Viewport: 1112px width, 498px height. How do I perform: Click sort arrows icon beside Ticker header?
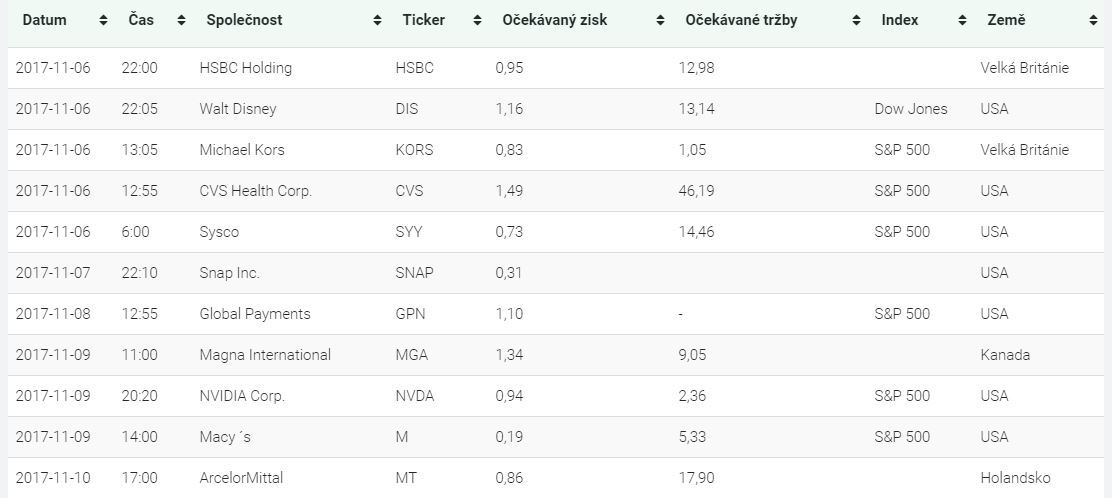pos(477,20)
